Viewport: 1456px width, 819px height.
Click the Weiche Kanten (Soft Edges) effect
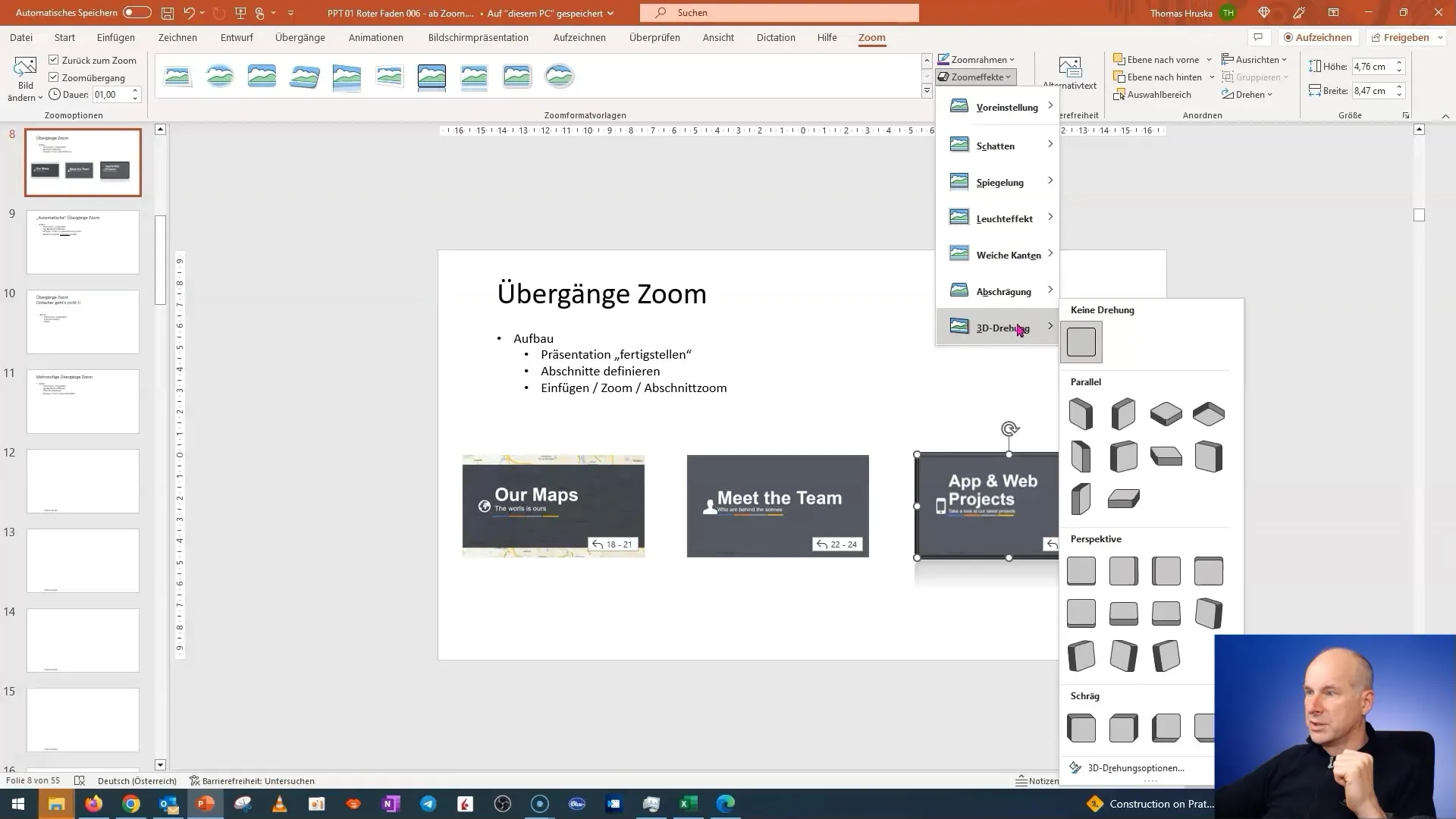(1002, 254)
